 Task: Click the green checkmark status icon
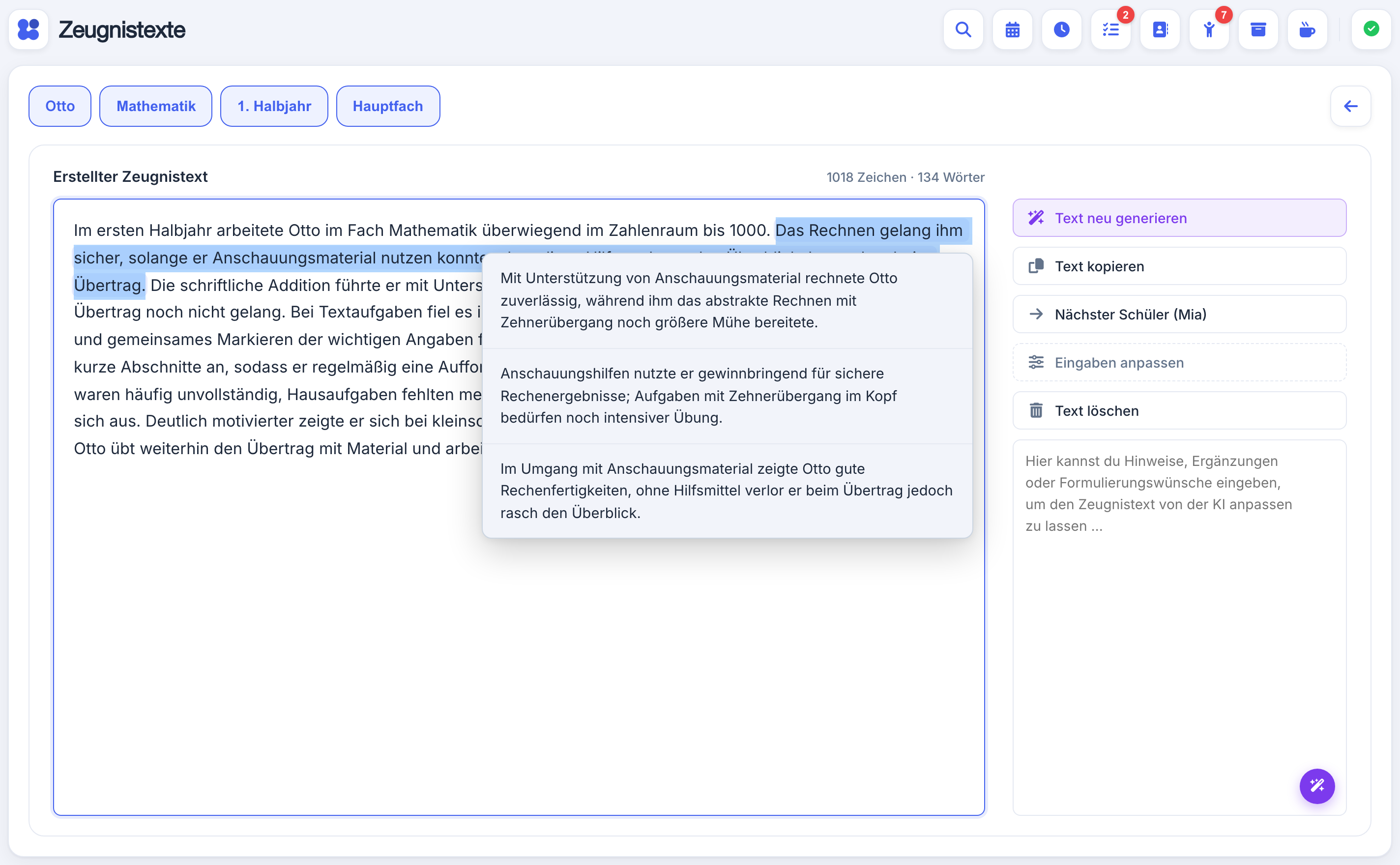point(1371,29)
